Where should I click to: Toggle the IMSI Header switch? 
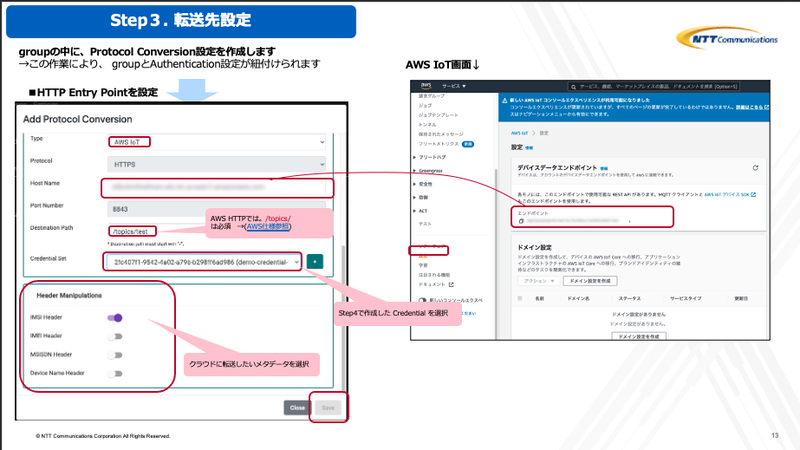click(115, 318)
